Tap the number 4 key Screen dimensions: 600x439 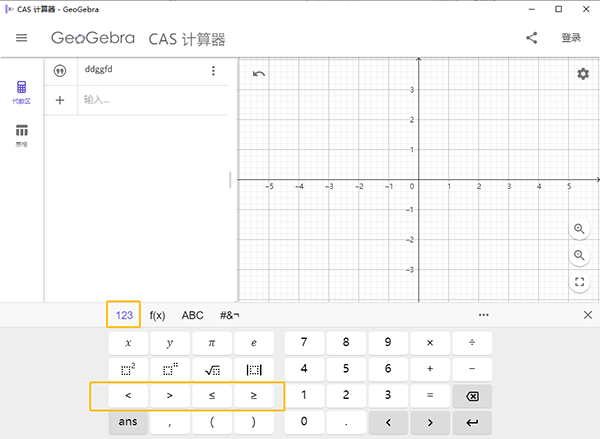(304, 369)
